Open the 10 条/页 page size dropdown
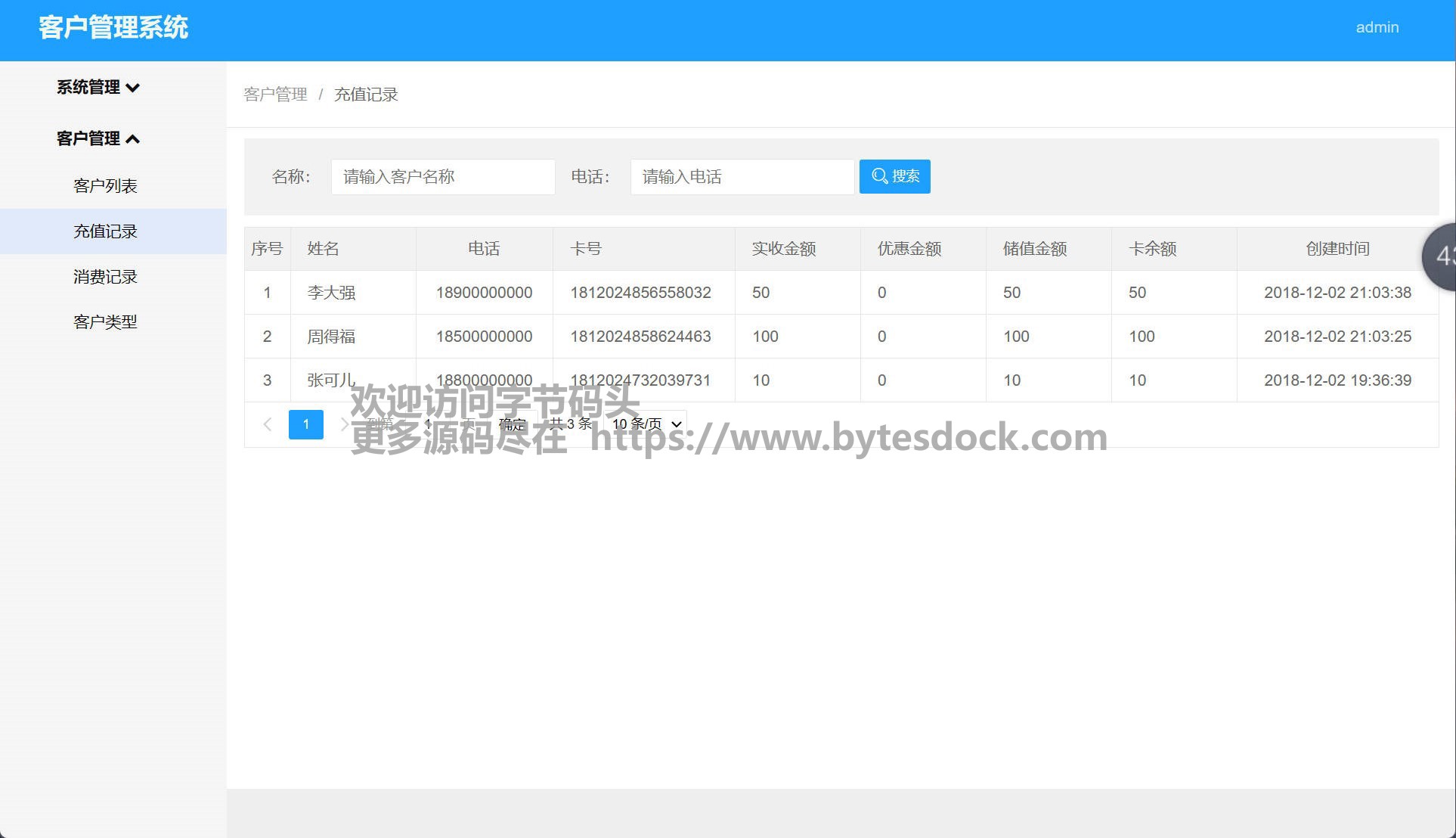Image resolution: width=1456 pixels, height=838 pixels. click(x=647, y=424)
